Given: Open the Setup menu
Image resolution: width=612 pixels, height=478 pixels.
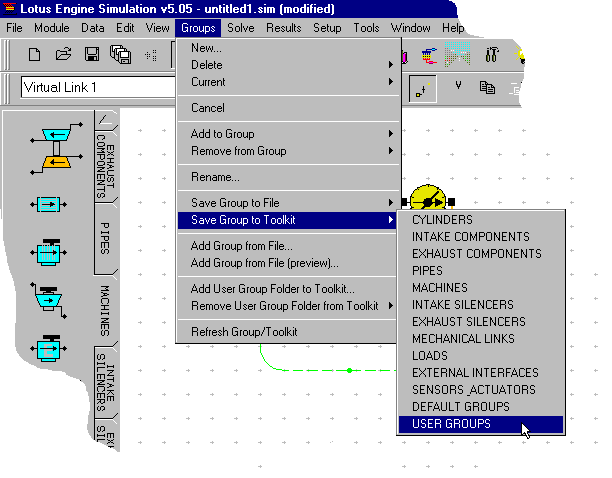Looking at the screenshot, I should pos(327,28).
